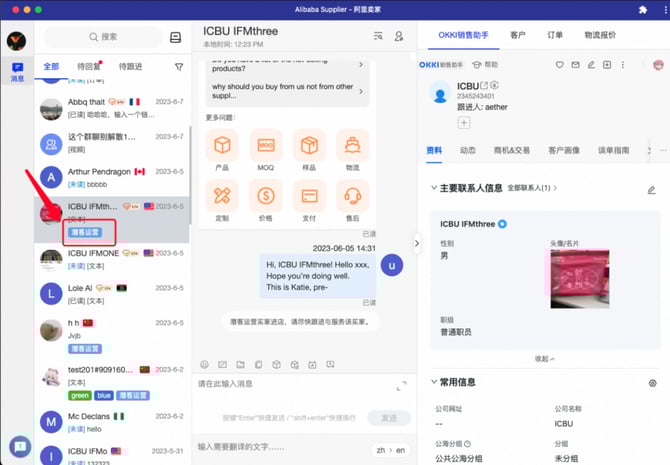Click the contact profile icon in chat header
The height and width of the screenshot is (465, 670).
(x=399, y=36)
